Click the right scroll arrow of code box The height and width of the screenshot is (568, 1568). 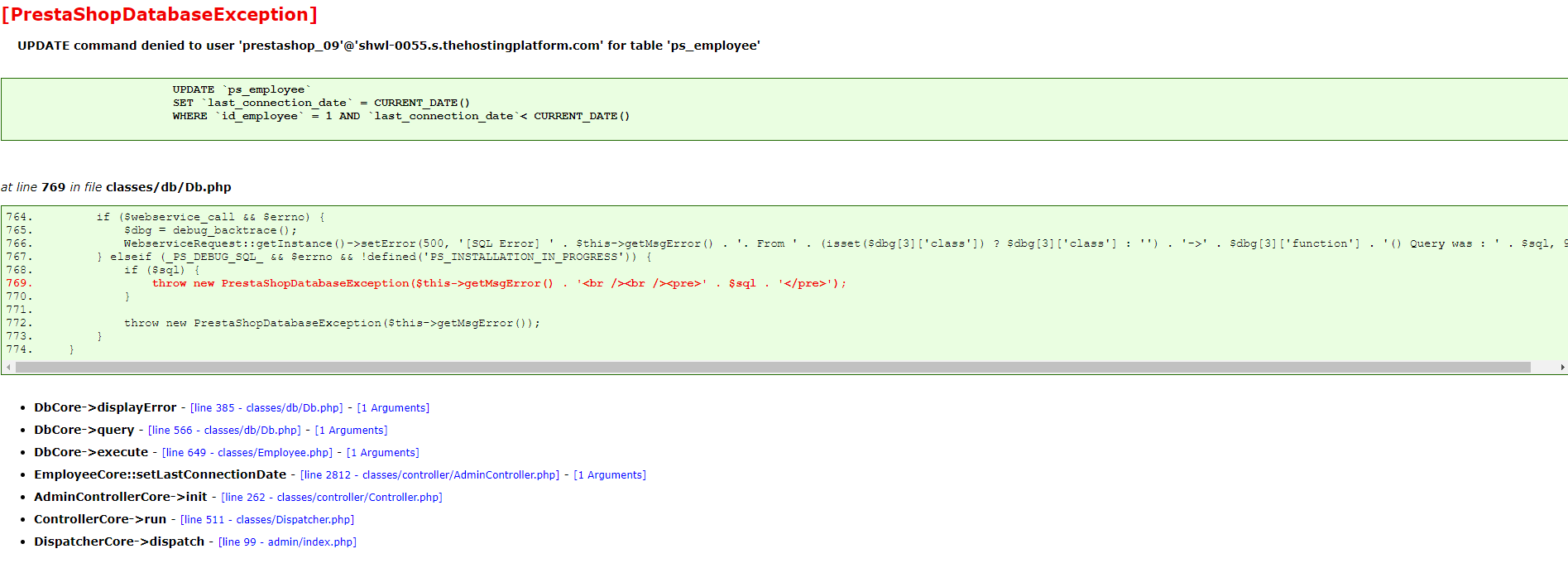tap(1561, 367)
